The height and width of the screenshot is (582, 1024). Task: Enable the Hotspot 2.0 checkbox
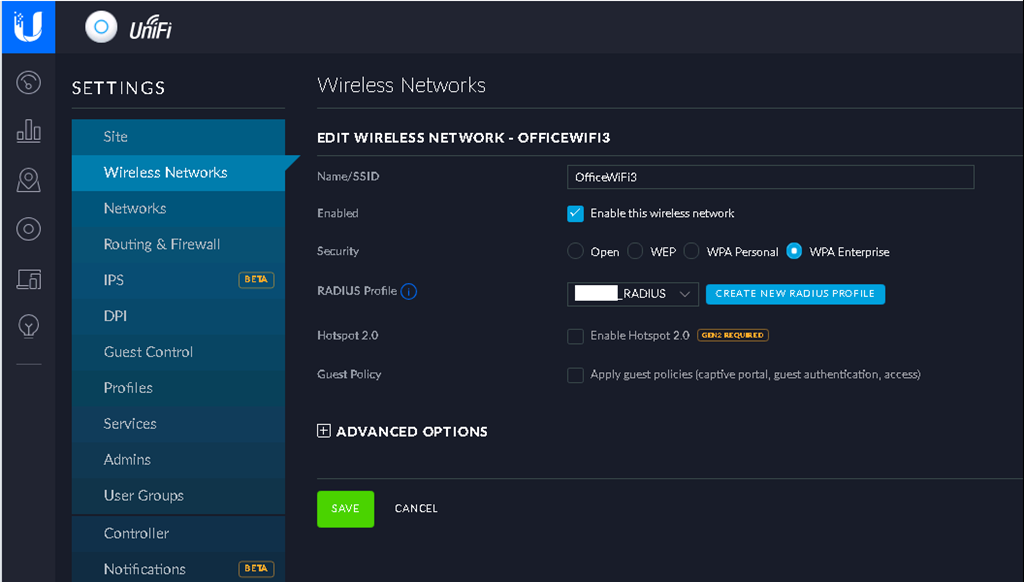coord(575,336)
